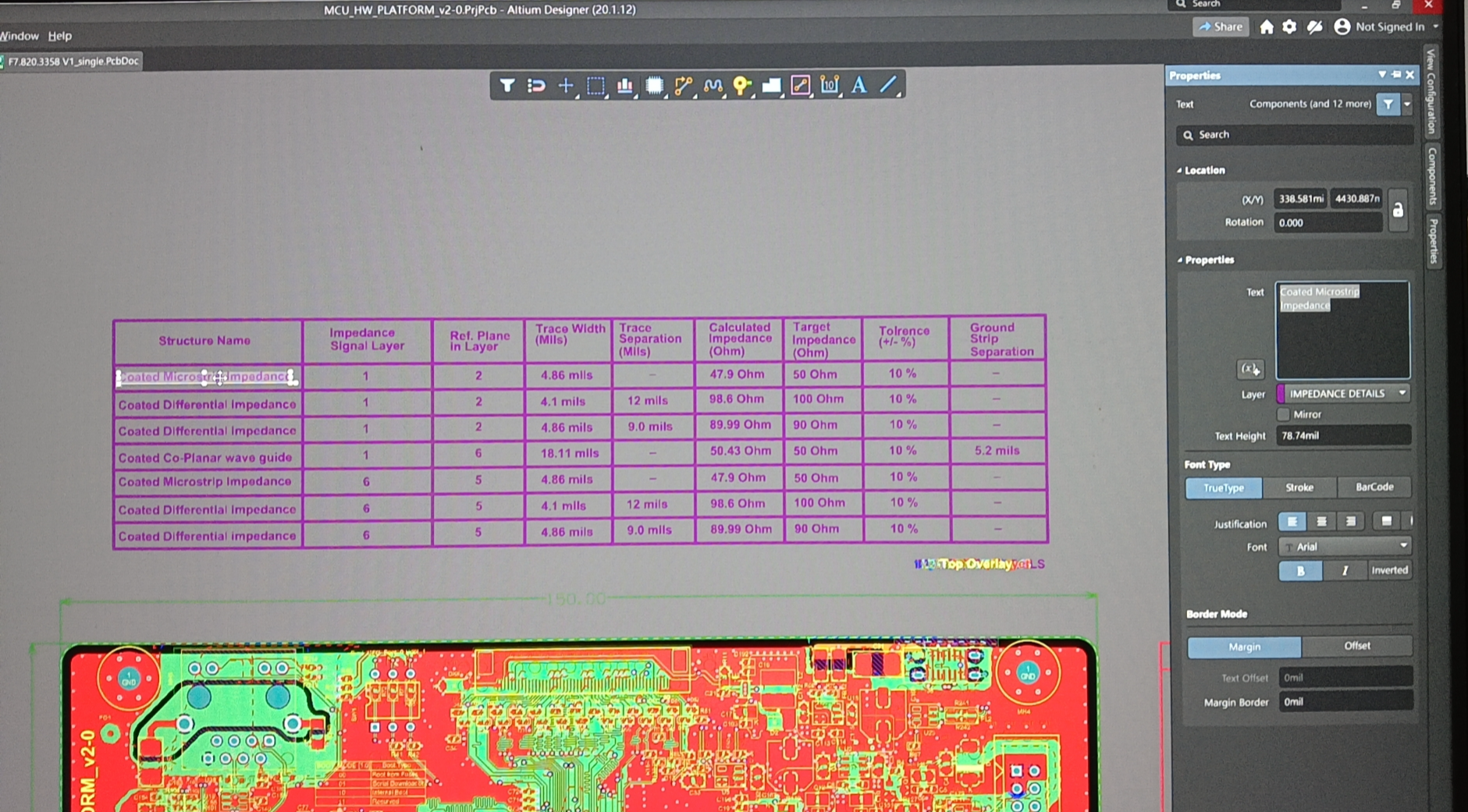
Task: Open the Help menu
Action: coord(59,36)
